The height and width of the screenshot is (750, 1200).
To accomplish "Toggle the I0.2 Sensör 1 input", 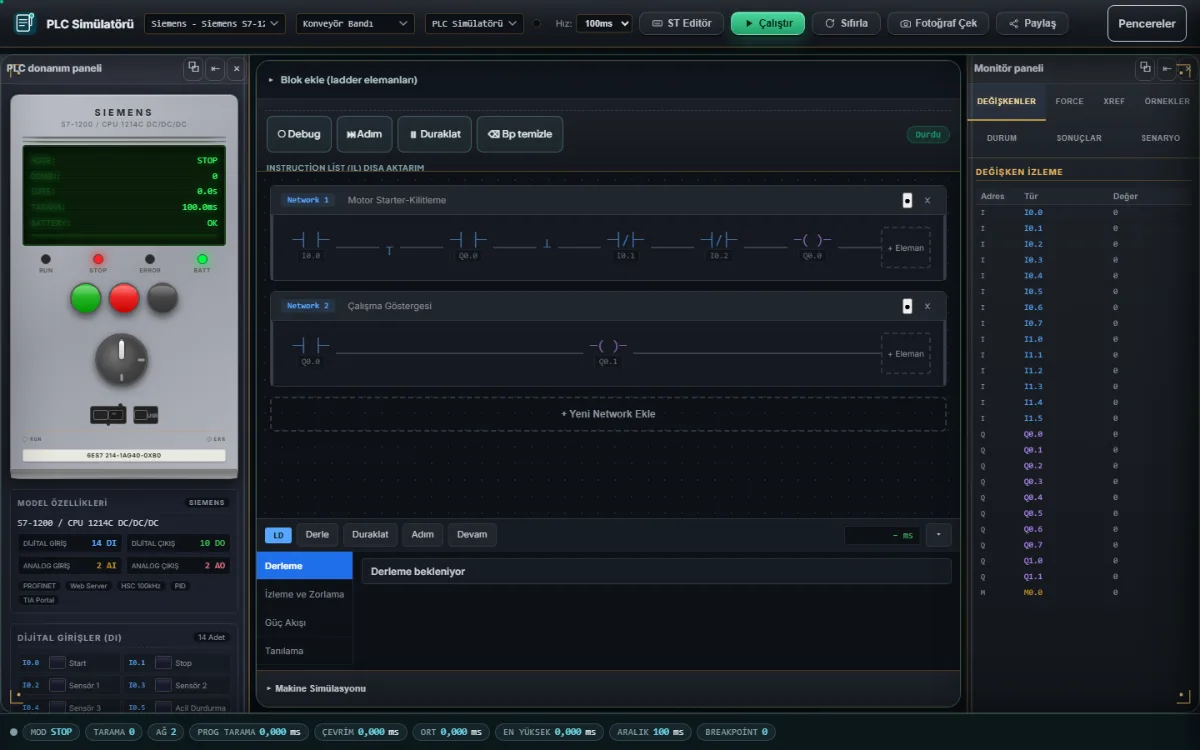I will click(57, 685).
